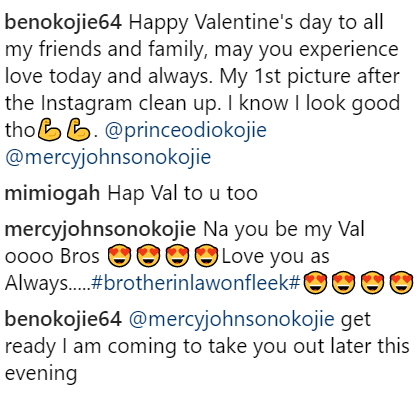The width and height of the screenshot is (419, 396).
Task: Open mimiogah commenter profile
Action: [52, 193]
